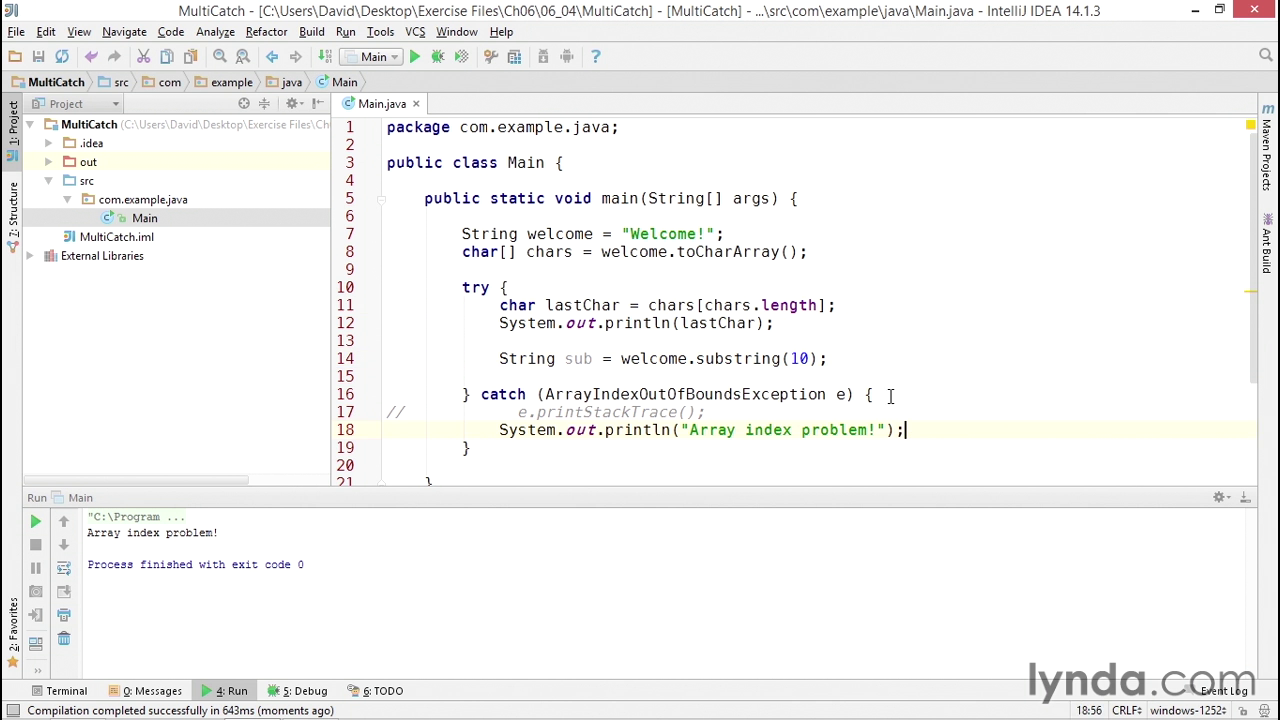This screenshot has height=720, width=1280.
Task: Expand External Libraries node
Action: coord(30,256)
